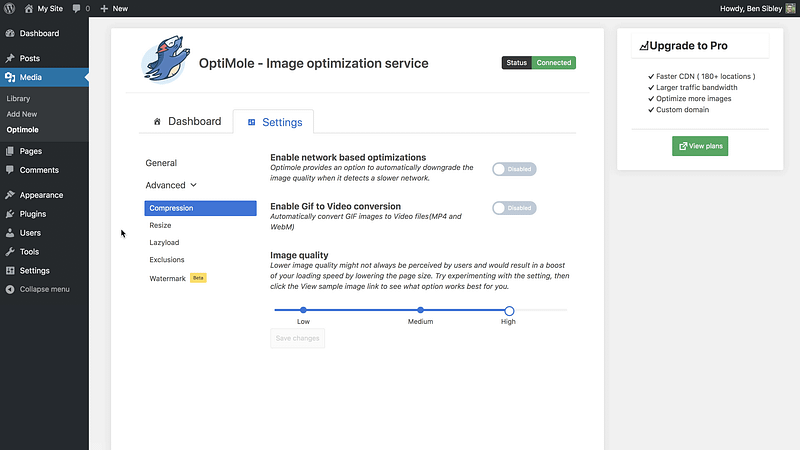Set image quality slider to Medium
The width and height of the screenshot is (800, 450).
[x=420, y=310]
